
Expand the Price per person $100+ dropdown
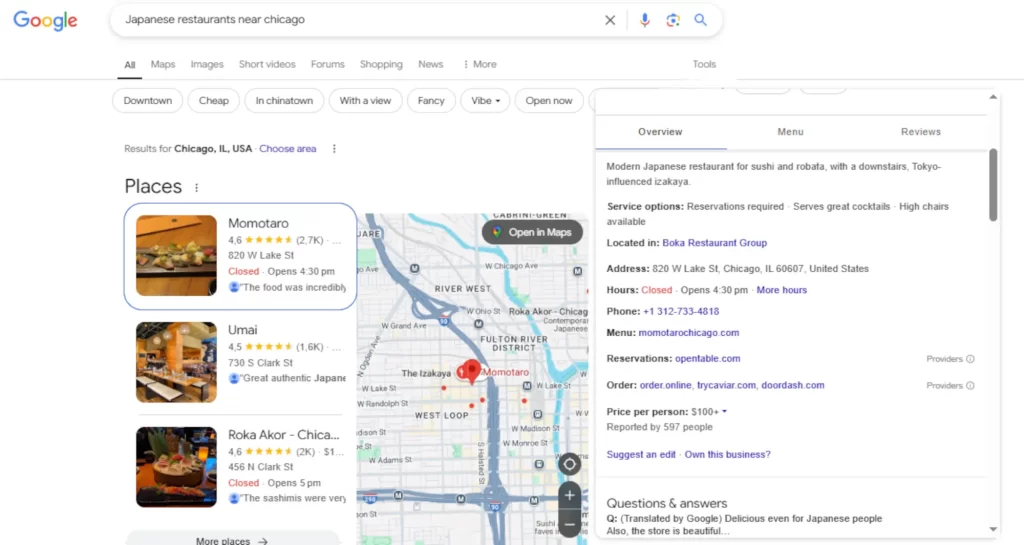[709, 412]
